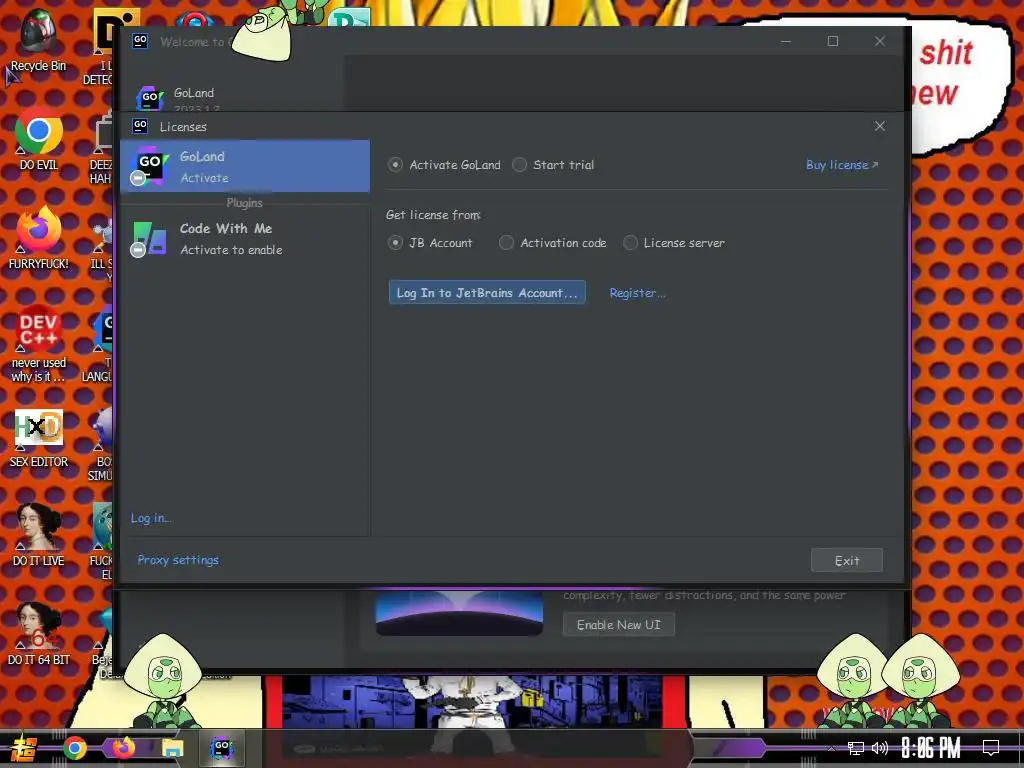Maximize the Welcome to GoLand window
This screenshot has width=1024, height=768.
click(x=833, y=41)
